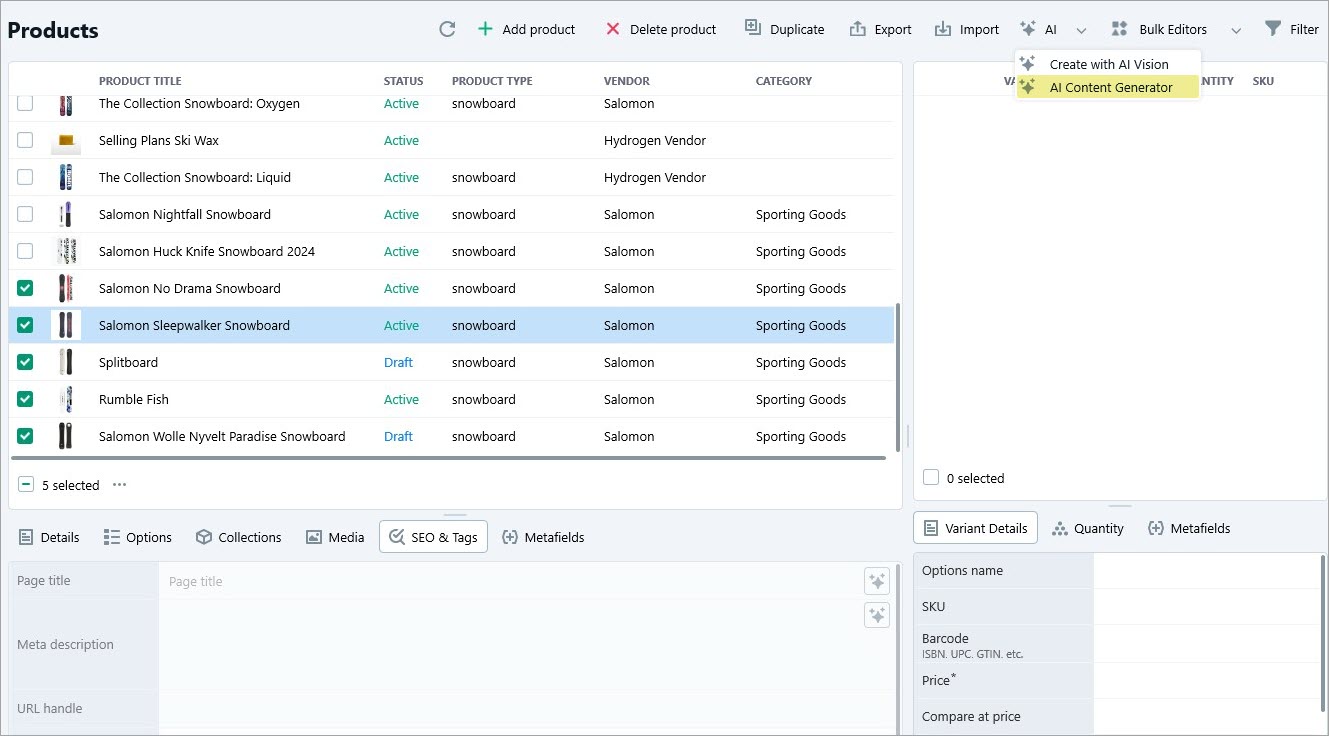This screenshot has height=736, width=1329.
Task: Click the Selling Plans Ski Wax thumbnail
Action: [66, 141]
